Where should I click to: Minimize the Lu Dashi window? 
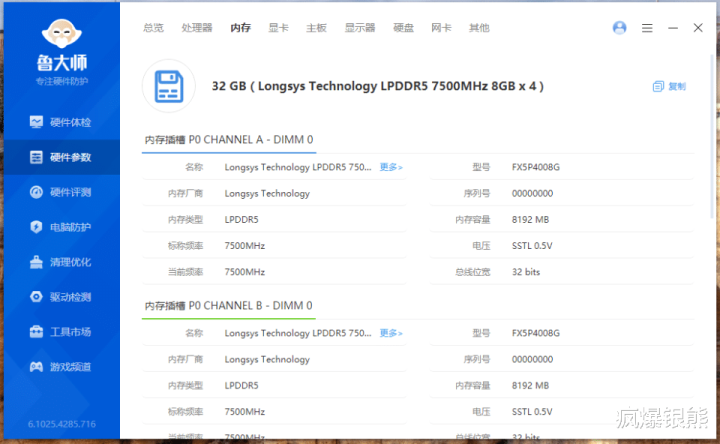click(673, 28)
